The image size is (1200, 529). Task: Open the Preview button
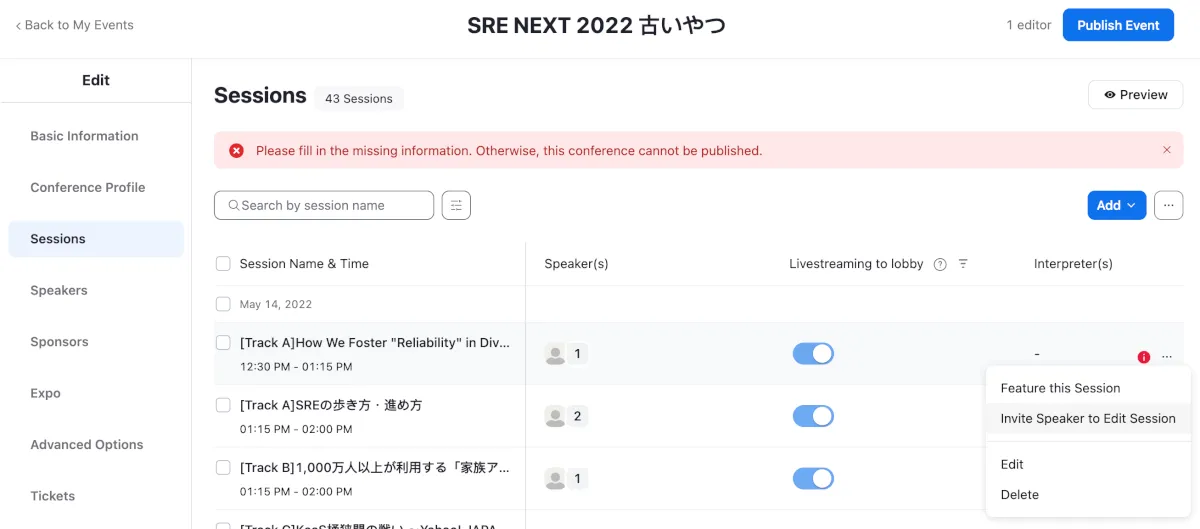click(x=1135, y=95)
